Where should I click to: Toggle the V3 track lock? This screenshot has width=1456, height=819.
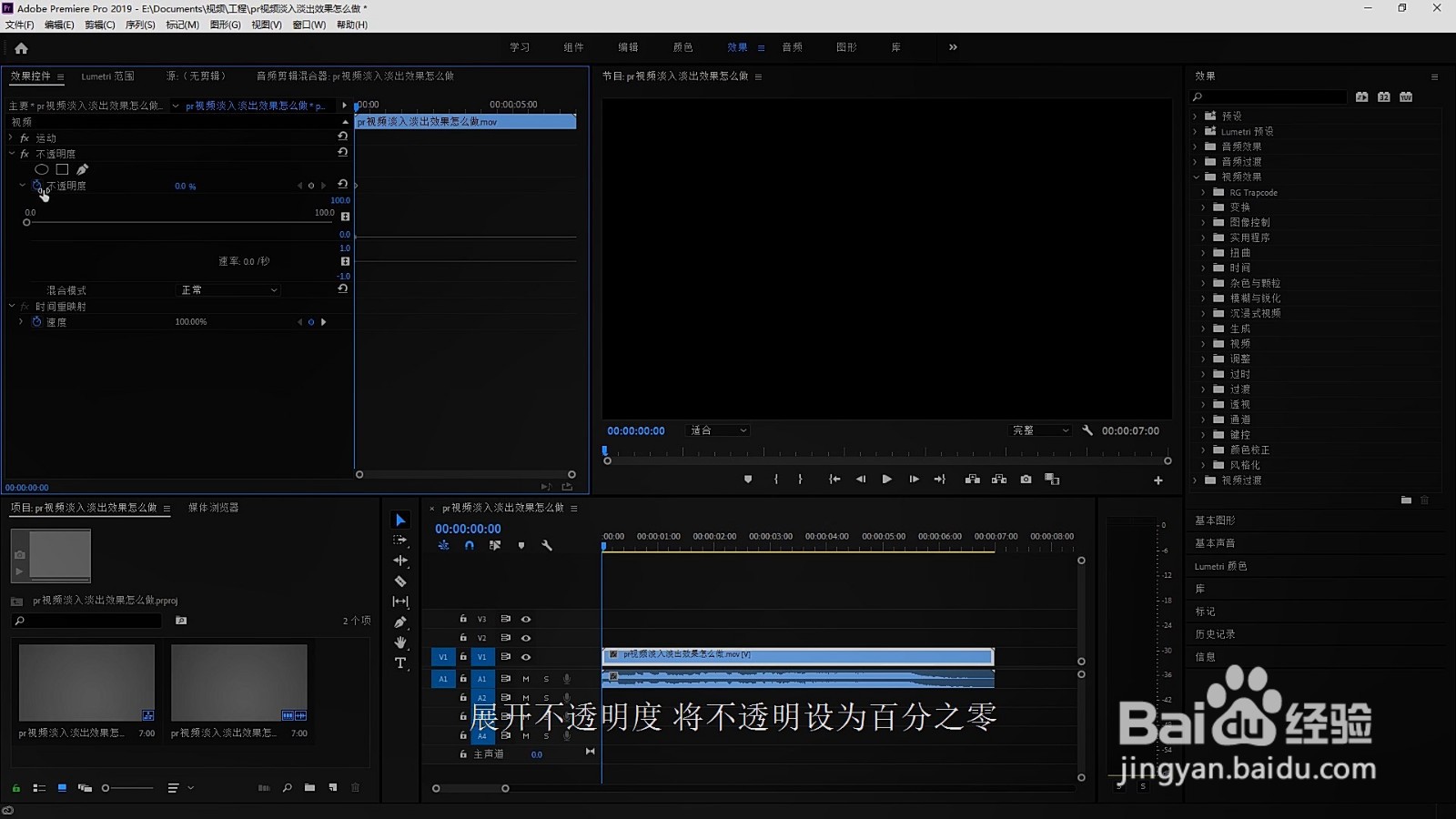463,619
